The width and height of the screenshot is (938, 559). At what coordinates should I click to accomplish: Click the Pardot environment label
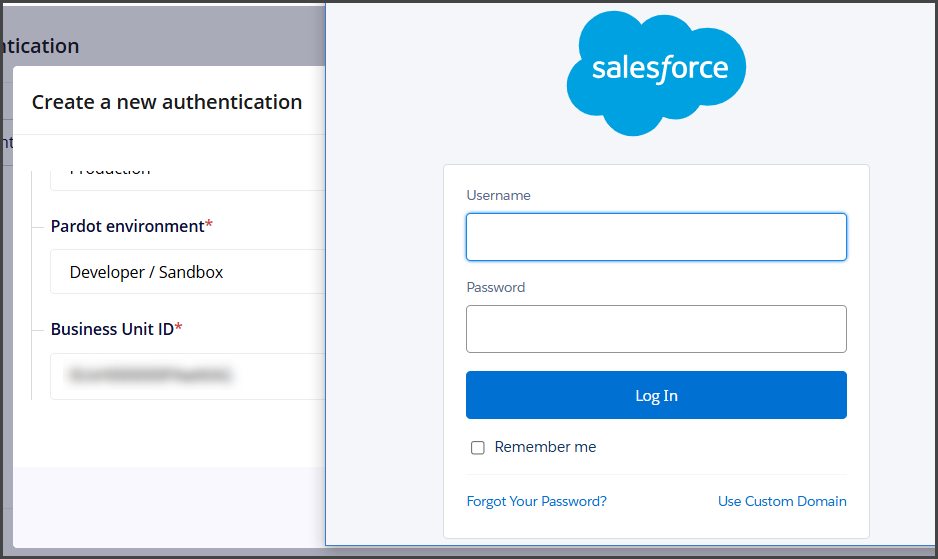tap(127, 226)
